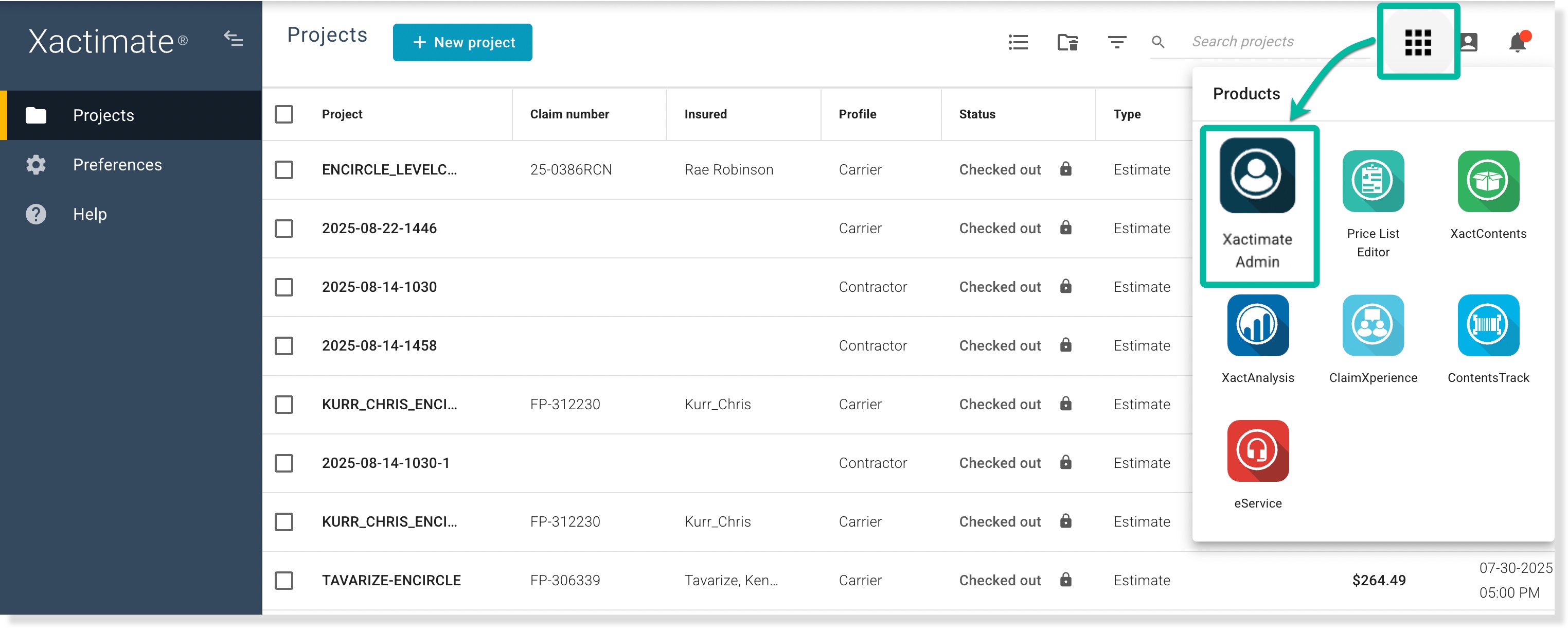The height and width of the screenshot is (628, 1568).
Task: Open the project filter options
Action: (x=1116, y=43)
